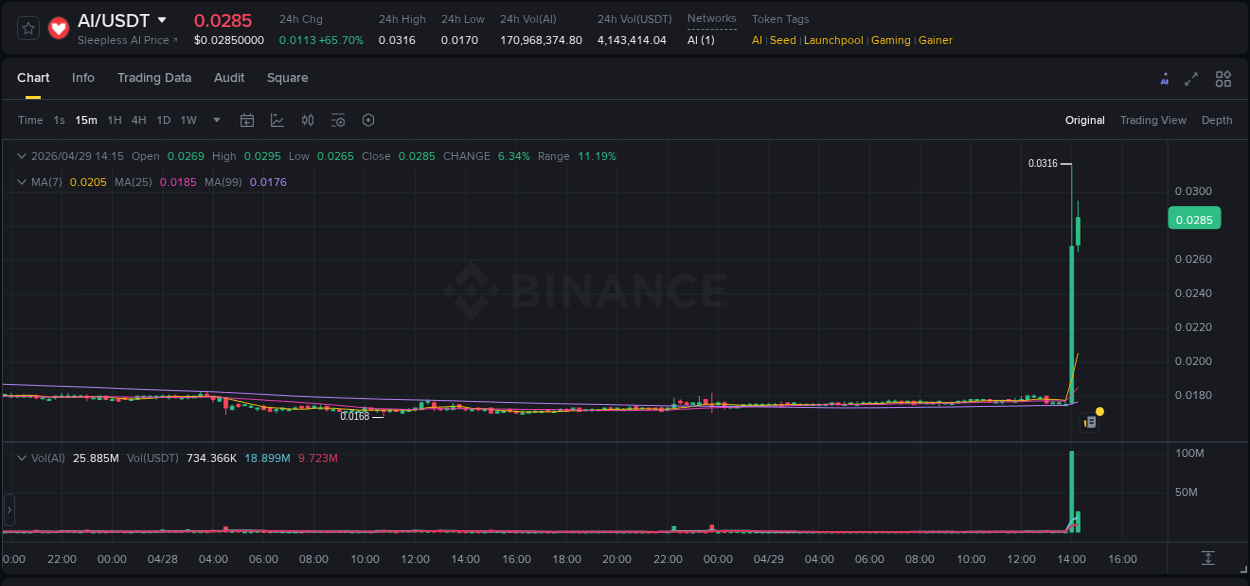Toggle the favorite star for AI/USDT
The width and height of the screenshot is (1250, 586).
point(28,28)
